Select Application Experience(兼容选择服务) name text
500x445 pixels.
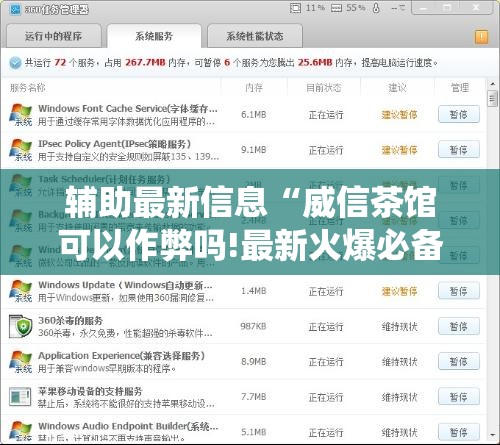click(121, 356)
